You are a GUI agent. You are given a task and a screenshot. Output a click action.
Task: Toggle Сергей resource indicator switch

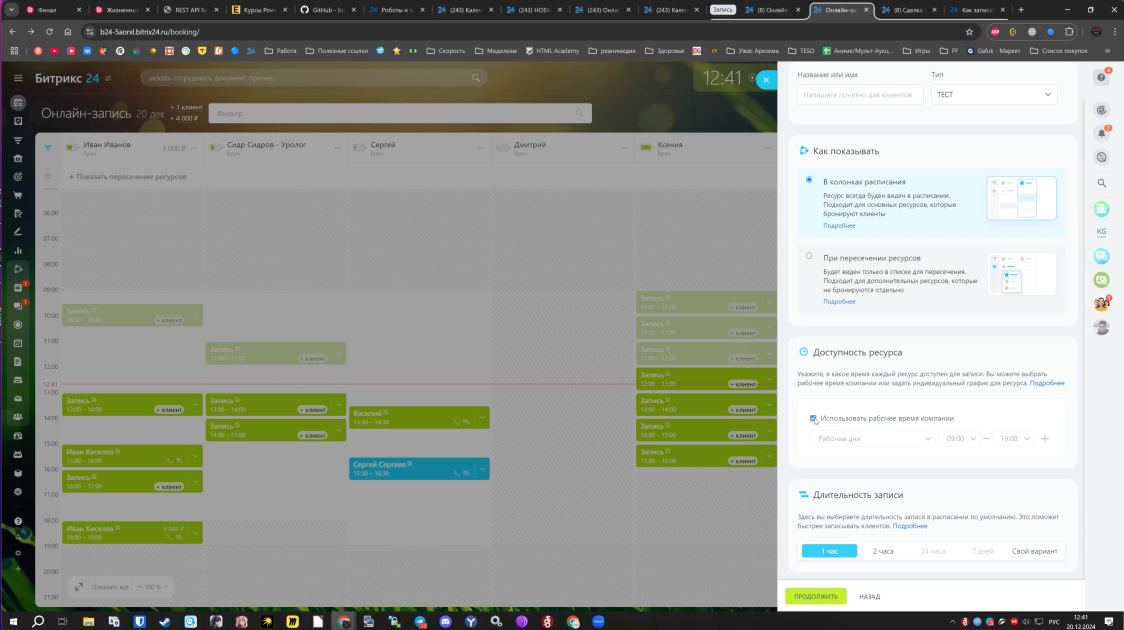[x=359, y=148]
